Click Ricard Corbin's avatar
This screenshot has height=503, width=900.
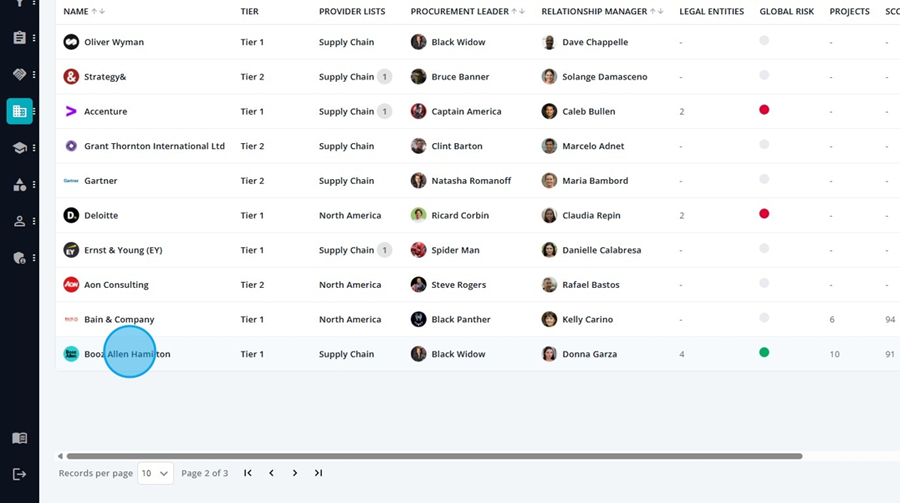click(418, 215)
